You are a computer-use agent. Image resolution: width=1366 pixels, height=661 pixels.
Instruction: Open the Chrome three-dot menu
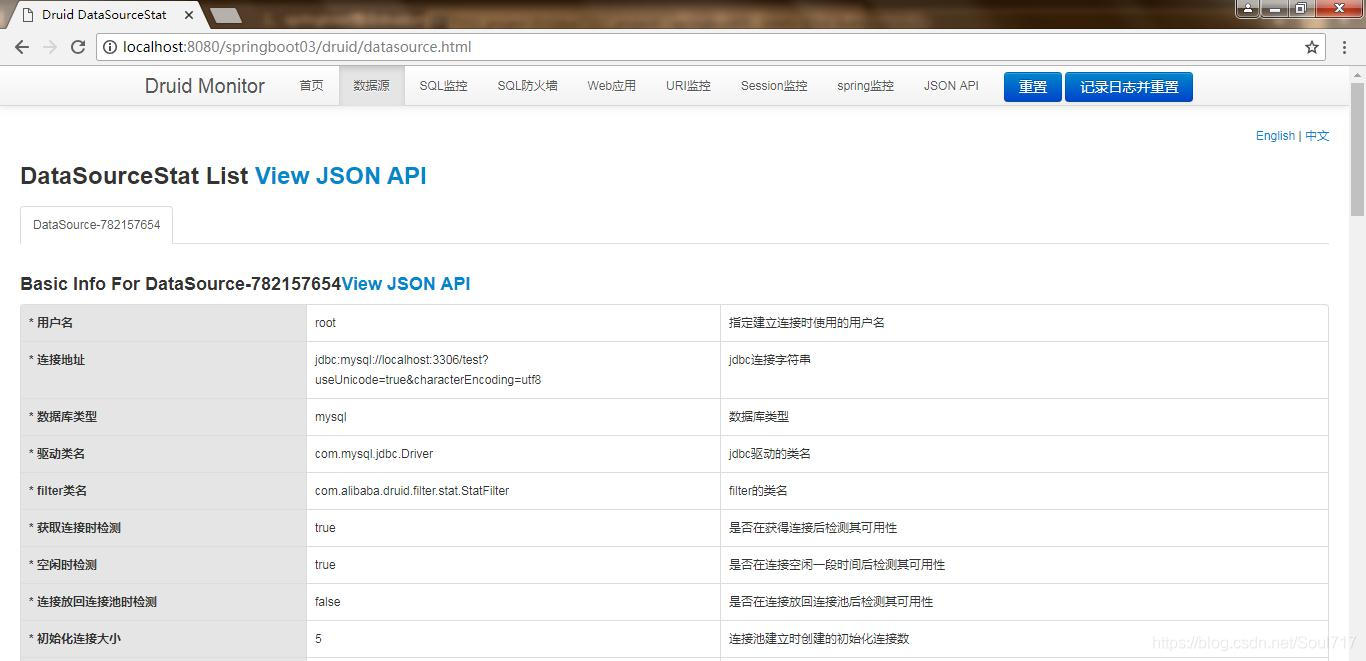pyautogui.click(x=1344, y=46)
